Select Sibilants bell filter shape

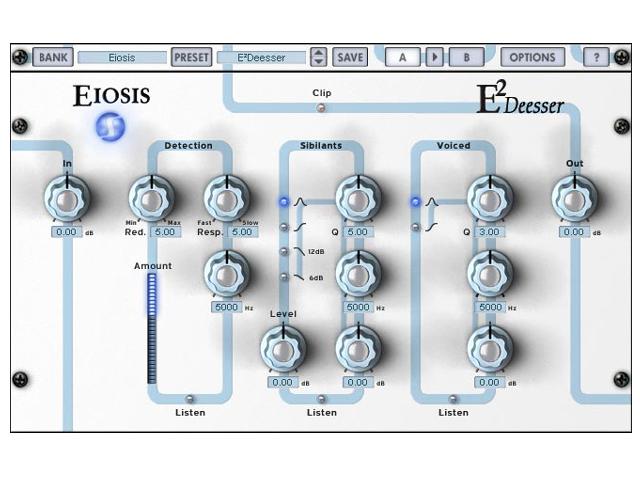click(x=284, y=202)
